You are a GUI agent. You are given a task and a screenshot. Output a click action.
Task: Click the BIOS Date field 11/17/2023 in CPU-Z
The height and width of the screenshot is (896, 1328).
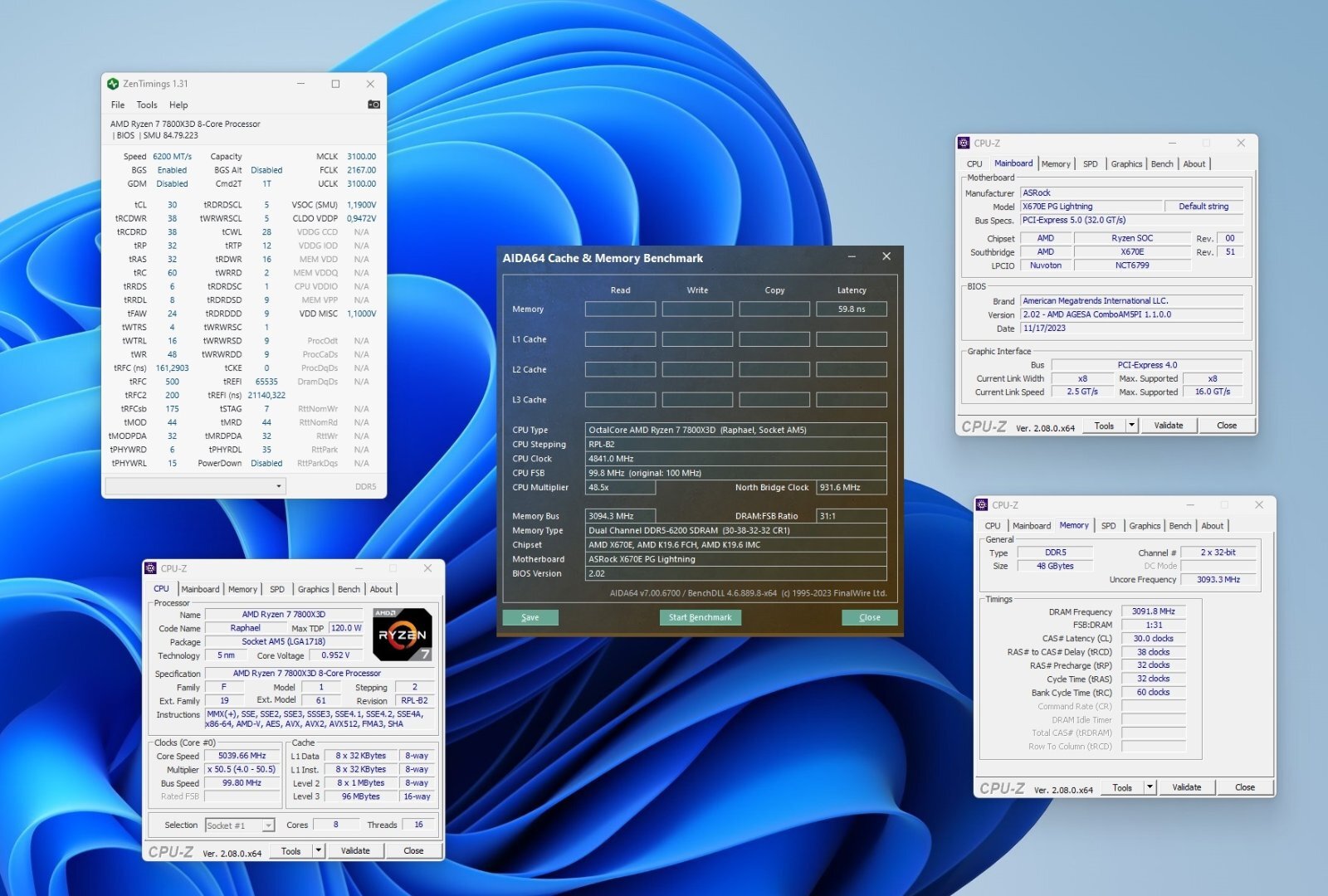tap(1131, 329)
